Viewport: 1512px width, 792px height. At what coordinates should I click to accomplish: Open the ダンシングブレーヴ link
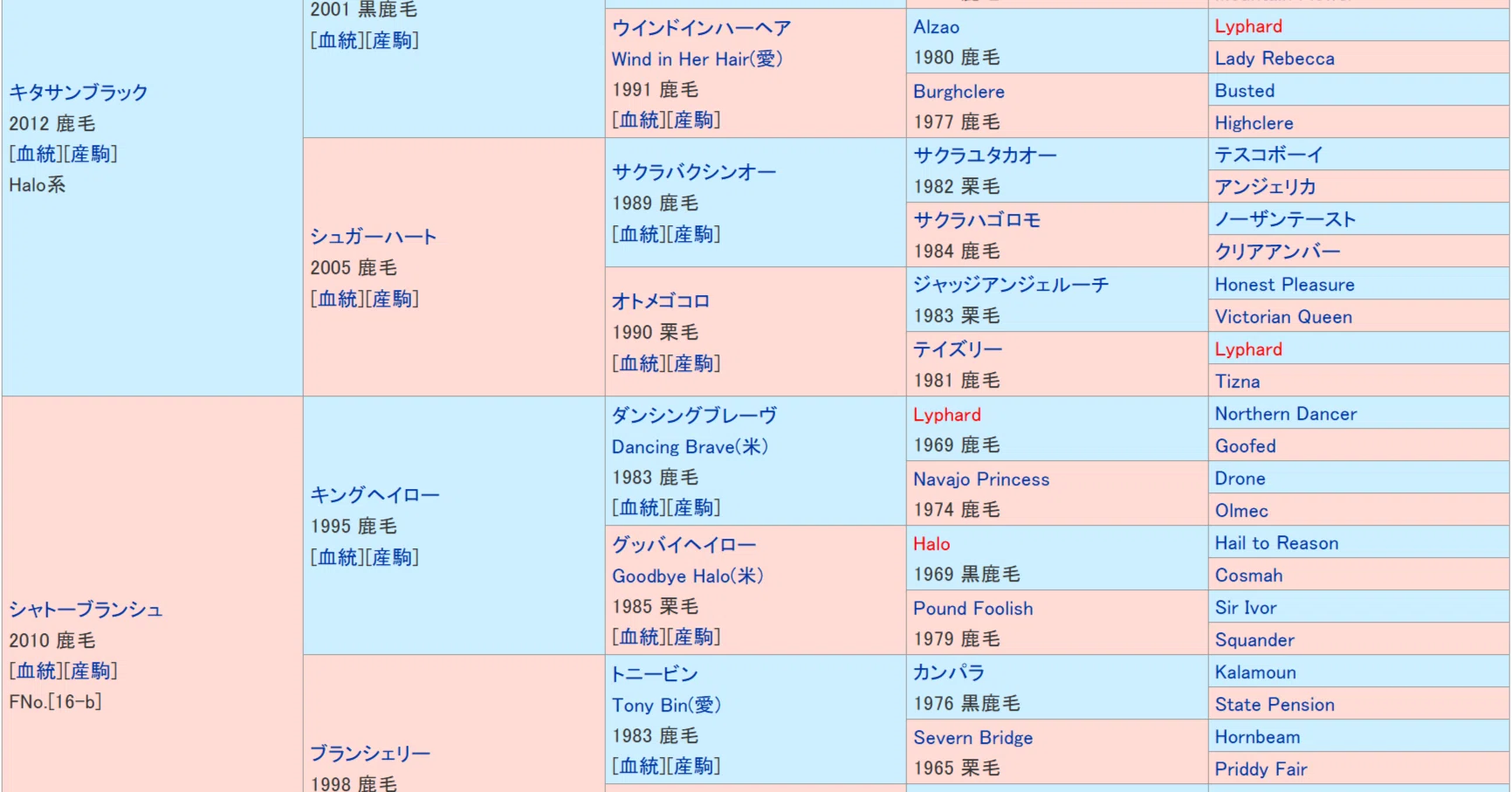694,416
